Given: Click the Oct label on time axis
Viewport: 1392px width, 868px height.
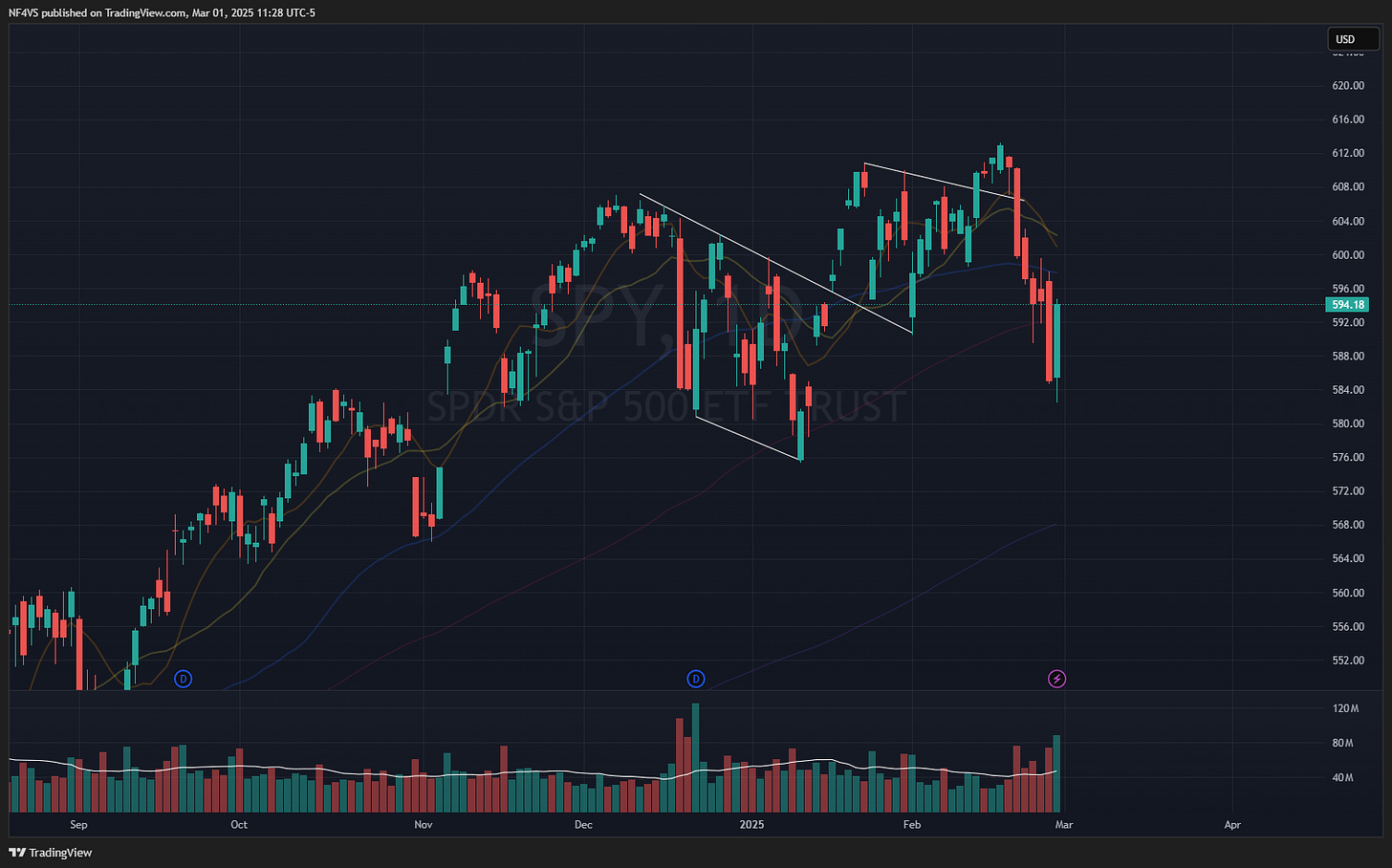Looking at the screenshot, I should click(x=239, y=825).
